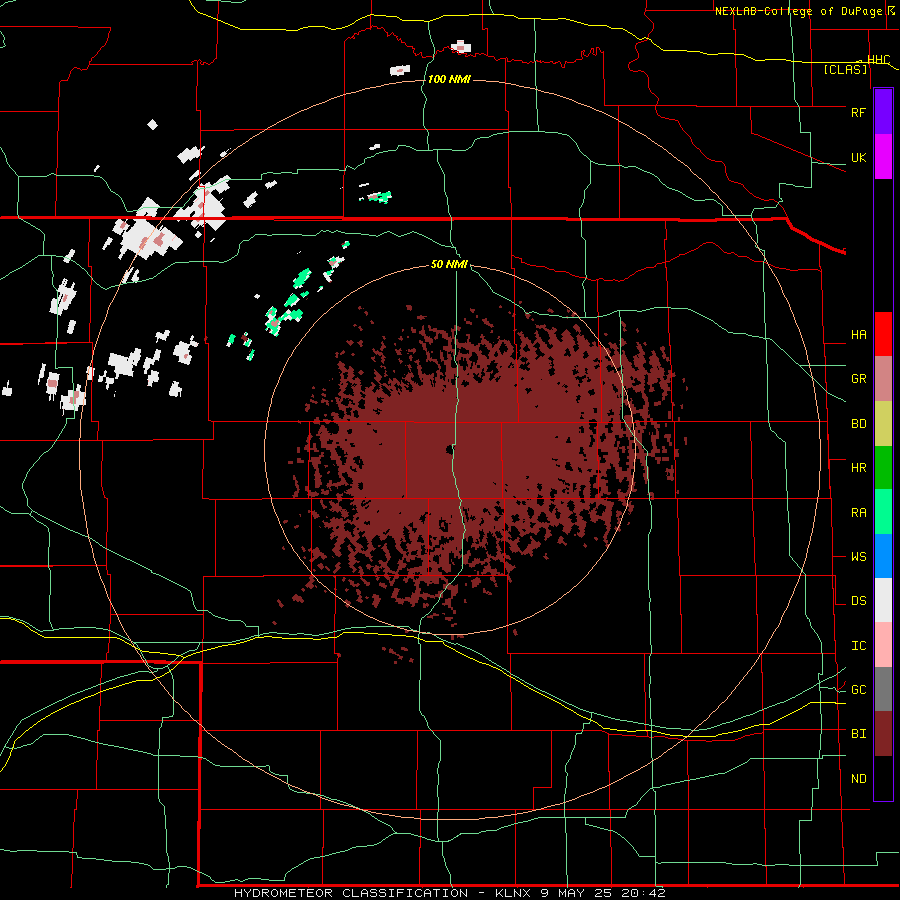Click the GR legend label

858,379
